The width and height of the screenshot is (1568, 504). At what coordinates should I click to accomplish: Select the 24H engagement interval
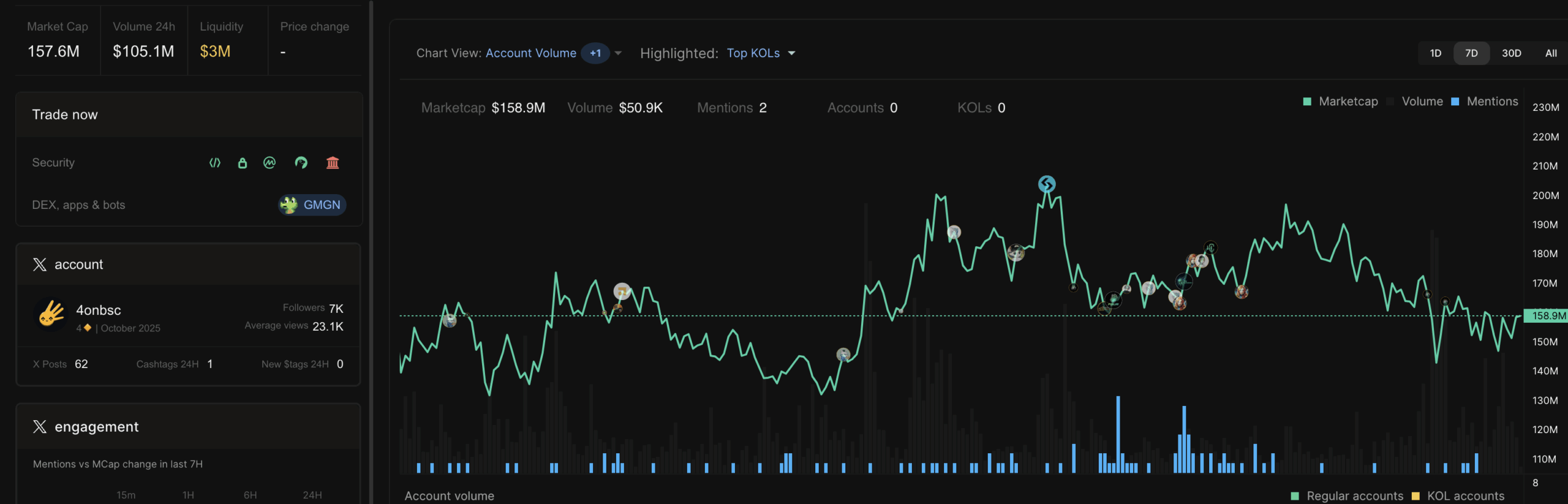coord(312,495)
